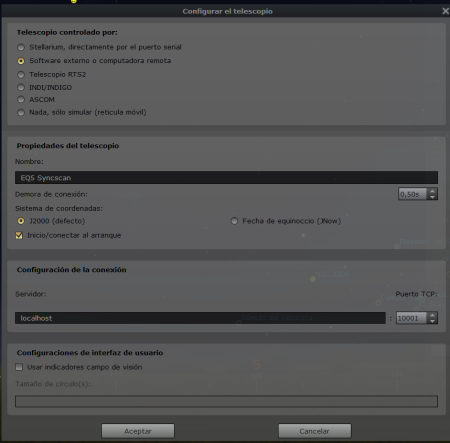Image resolution: width=450 pixels, height=443 pixels.
Task: Increase Demora de conexión with up arrow
Action: 432,191
